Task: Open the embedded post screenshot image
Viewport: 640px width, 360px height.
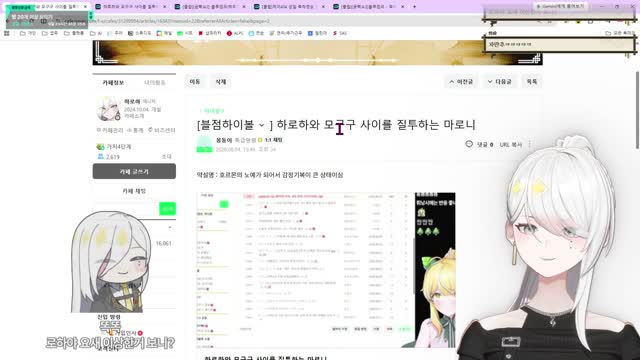Action: [x=326, y=270]
